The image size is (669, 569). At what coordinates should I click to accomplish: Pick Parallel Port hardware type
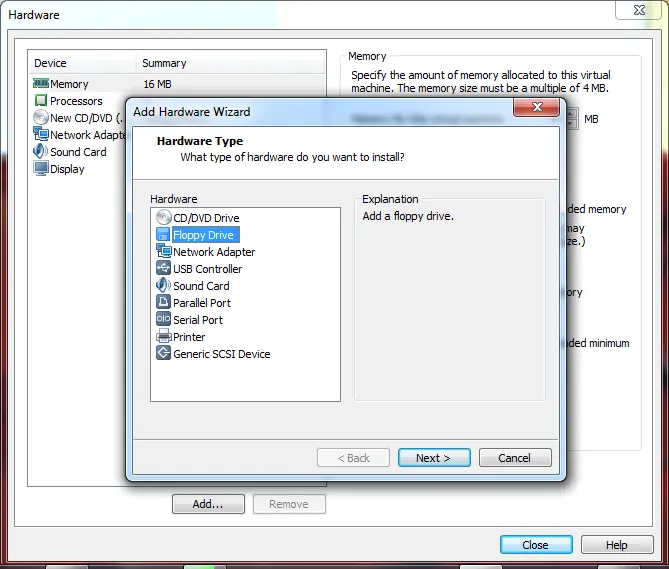click(202, 303)
